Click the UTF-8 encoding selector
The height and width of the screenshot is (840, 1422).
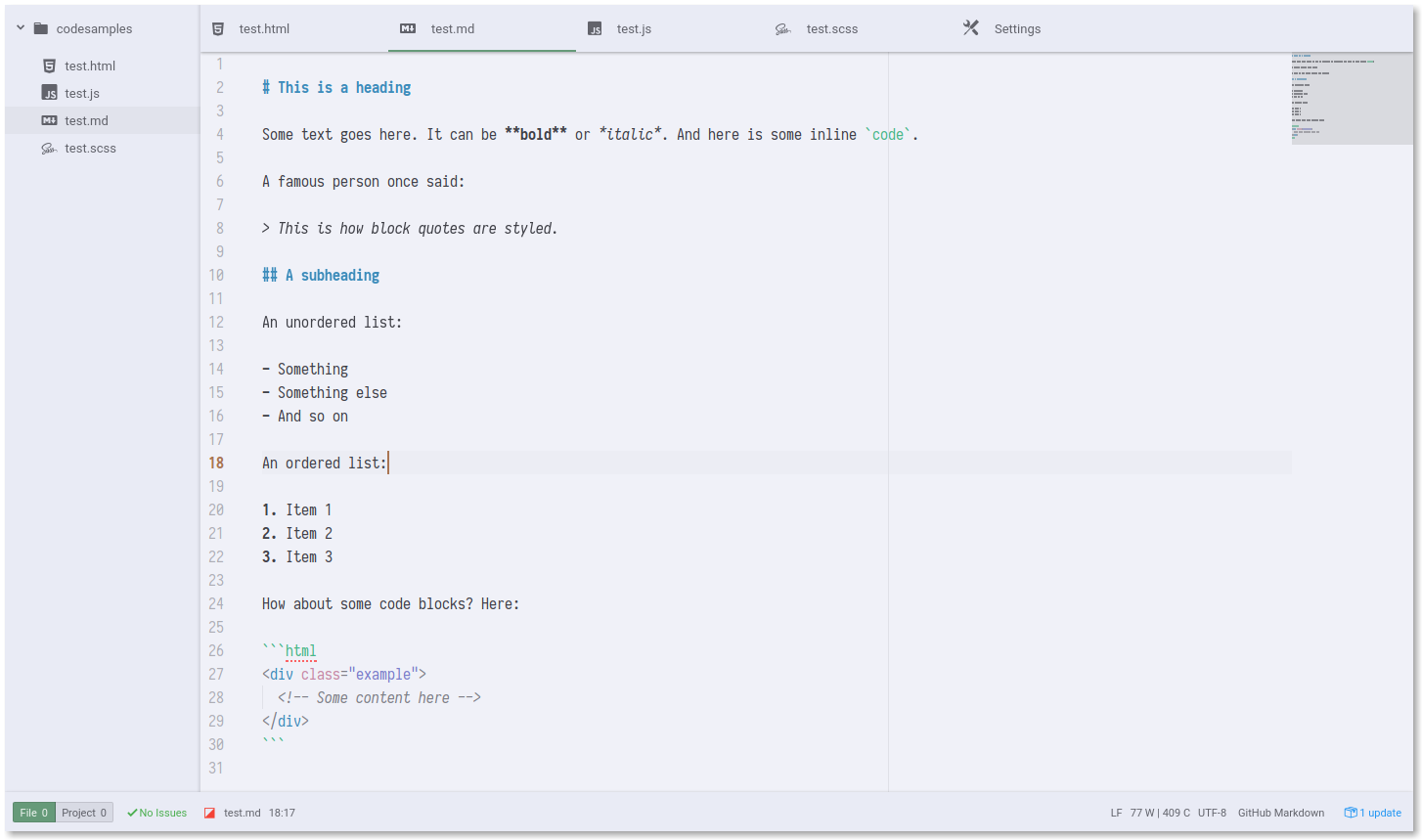click(x=1212, y=813)
